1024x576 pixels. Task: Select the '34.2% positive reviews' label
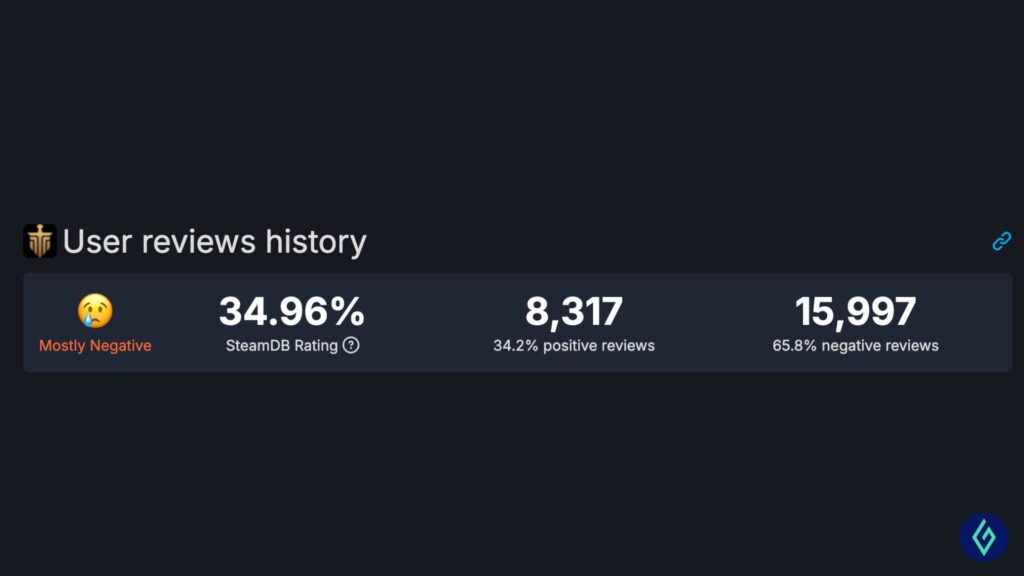[x=575, y=346]
